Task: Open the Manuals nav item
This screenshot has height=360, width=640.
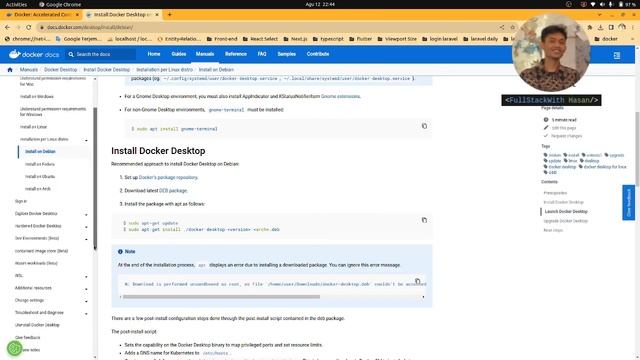Action: 205,54
